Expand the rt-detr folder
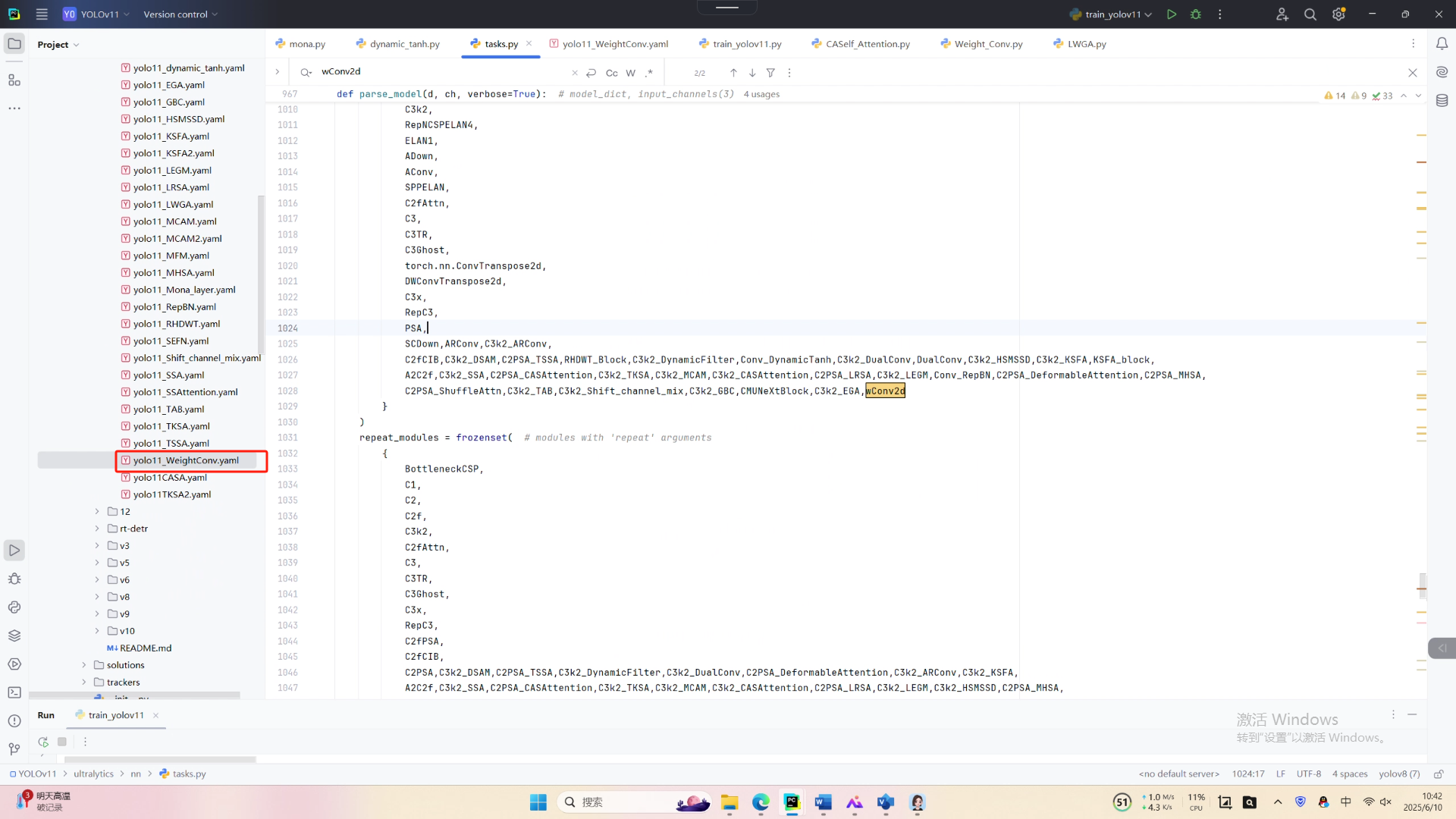The height and width of the screenshot is (819, 1456). 97,529
